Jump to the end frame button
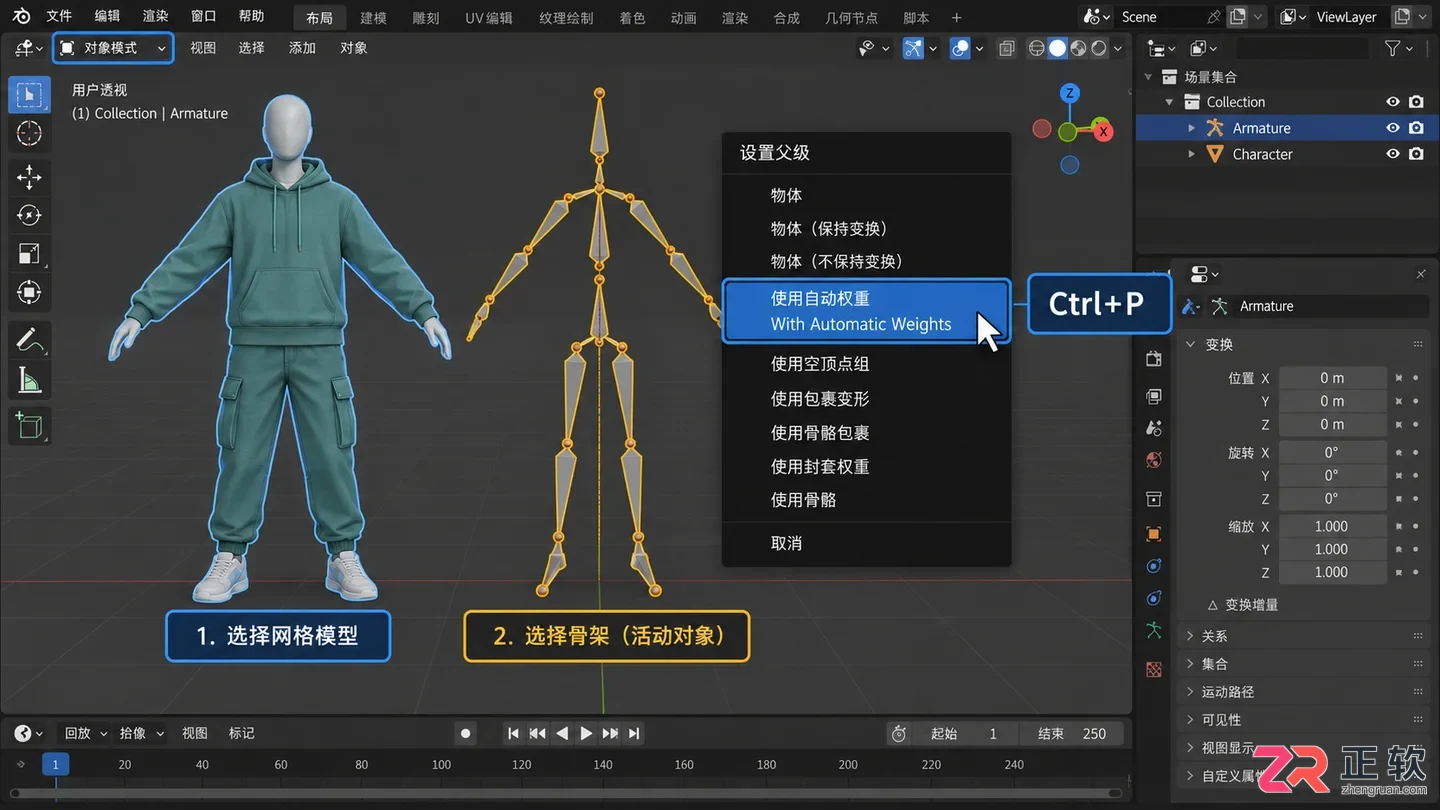The height and width of the screenshot is (810, 1440). pos(634,733)
